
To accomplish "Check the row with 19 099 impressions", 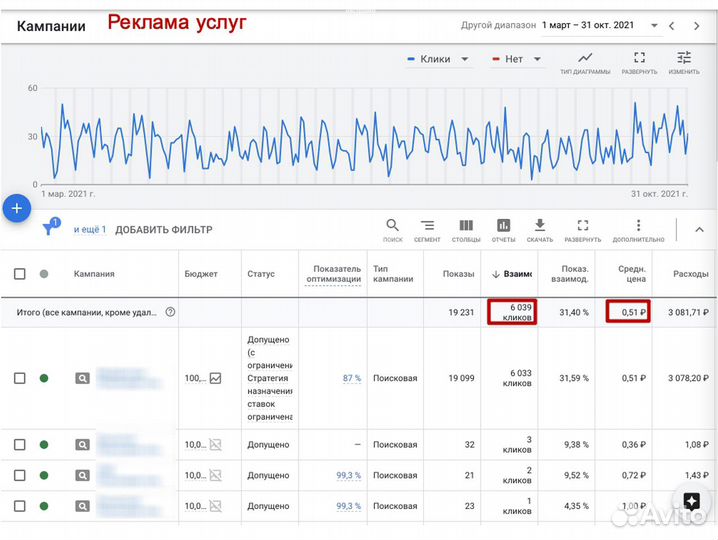I will 20,378.
